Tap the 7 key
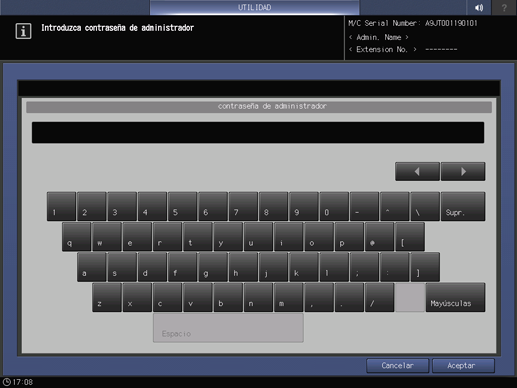The width and height of the screenshot is (517, 388). tap(243, 206)
